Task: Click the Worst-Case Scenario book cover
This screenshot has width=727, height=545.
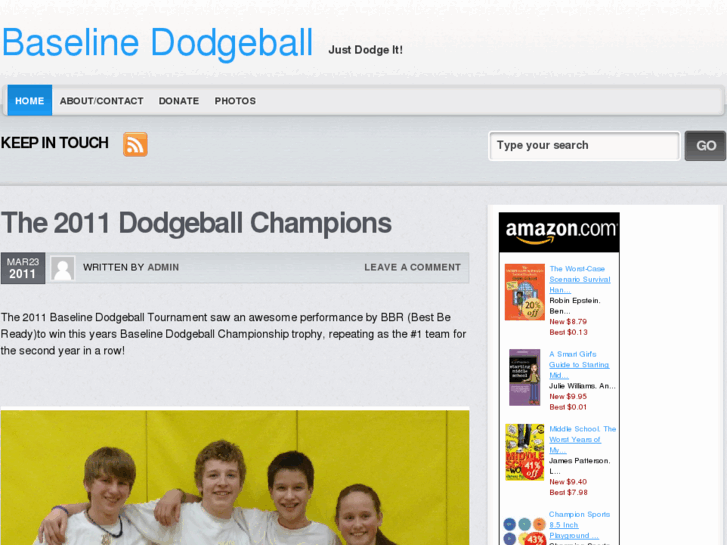Action: (525, 292)
